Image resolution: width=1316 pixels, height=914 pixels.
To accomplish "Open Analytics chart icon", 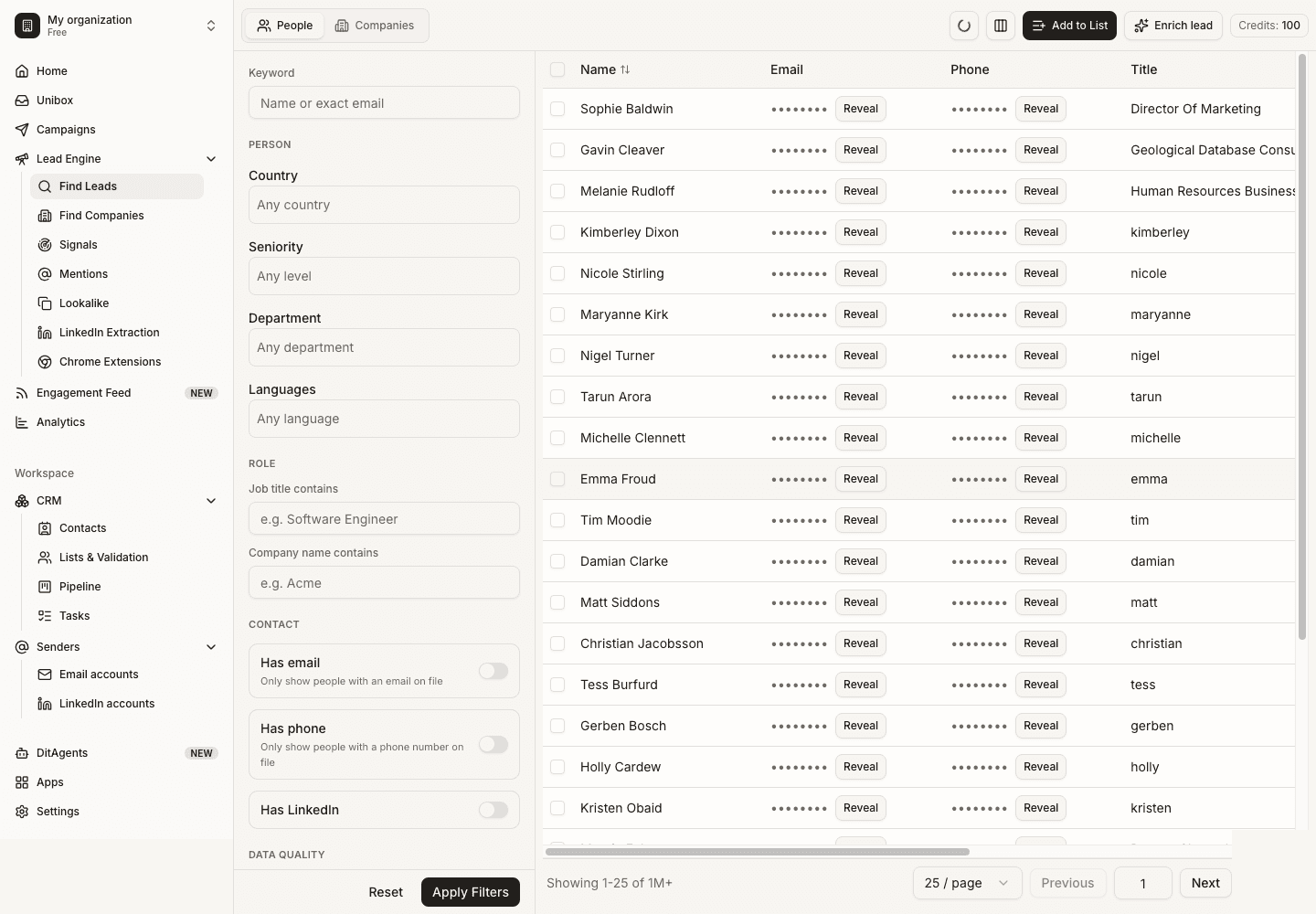I will [22, 422].
